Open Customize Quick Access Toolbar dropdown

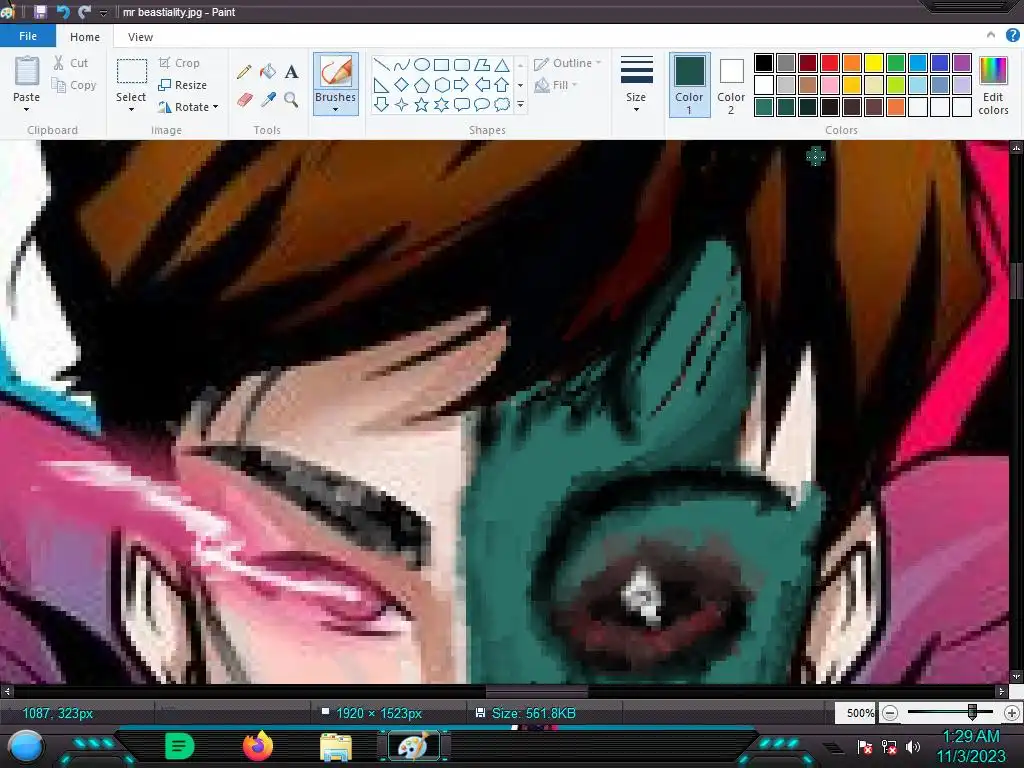click(x=103, y=12)
